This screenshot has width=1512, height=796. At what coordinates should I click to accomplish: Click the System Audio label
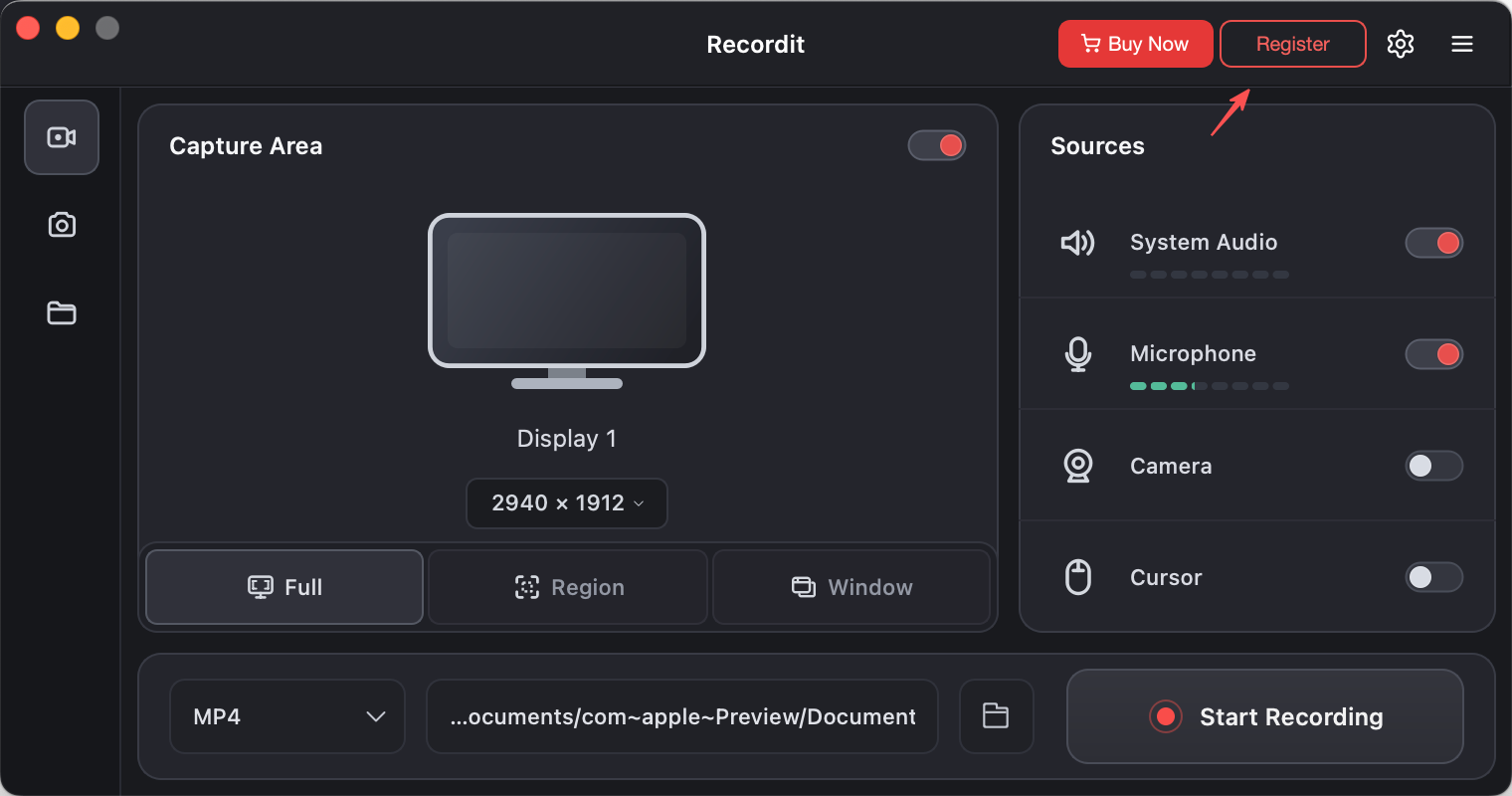tap(1204, 242)
